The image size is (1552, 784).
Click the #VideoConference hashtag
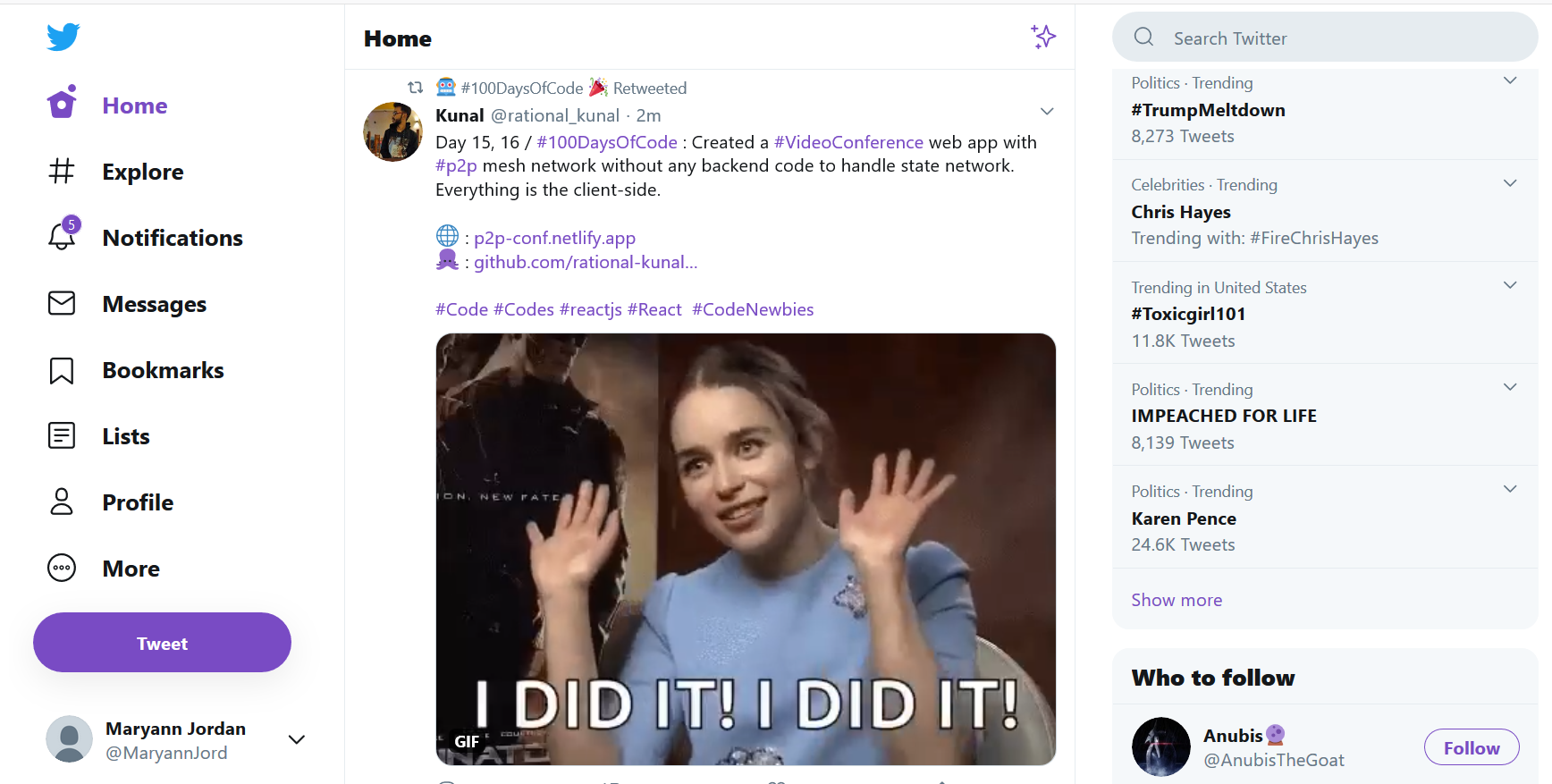(x=848, y=142)
